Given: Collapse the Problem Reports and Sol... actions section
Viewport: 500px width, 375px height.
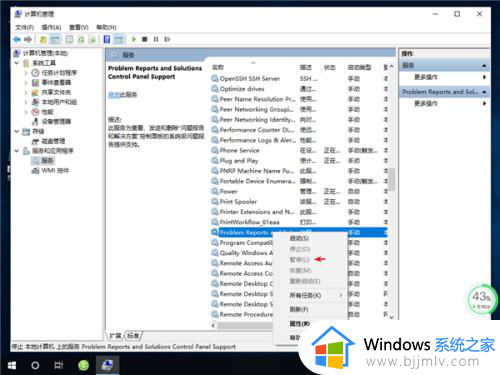Looking at the screenshot, I should pyautogui.click(x=484, y=92).
